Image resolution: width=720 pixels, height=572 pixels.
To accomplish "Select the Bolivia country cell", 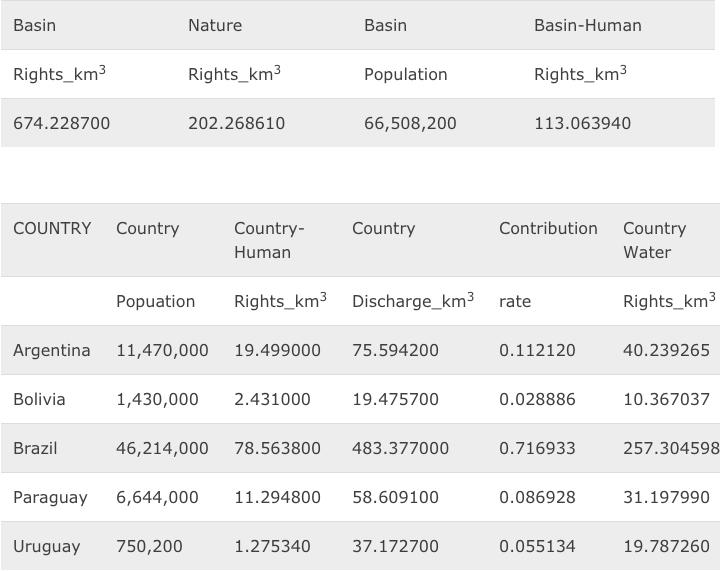I will (39, 399).
